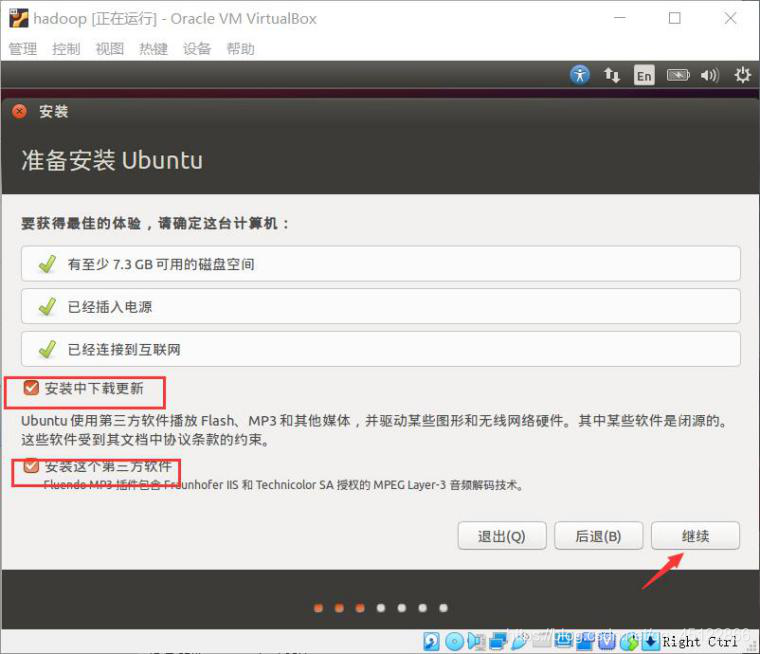This screenshot has height=654, width=760.
Task: Open the 视图 menu
Action: (x=110, y=48)
